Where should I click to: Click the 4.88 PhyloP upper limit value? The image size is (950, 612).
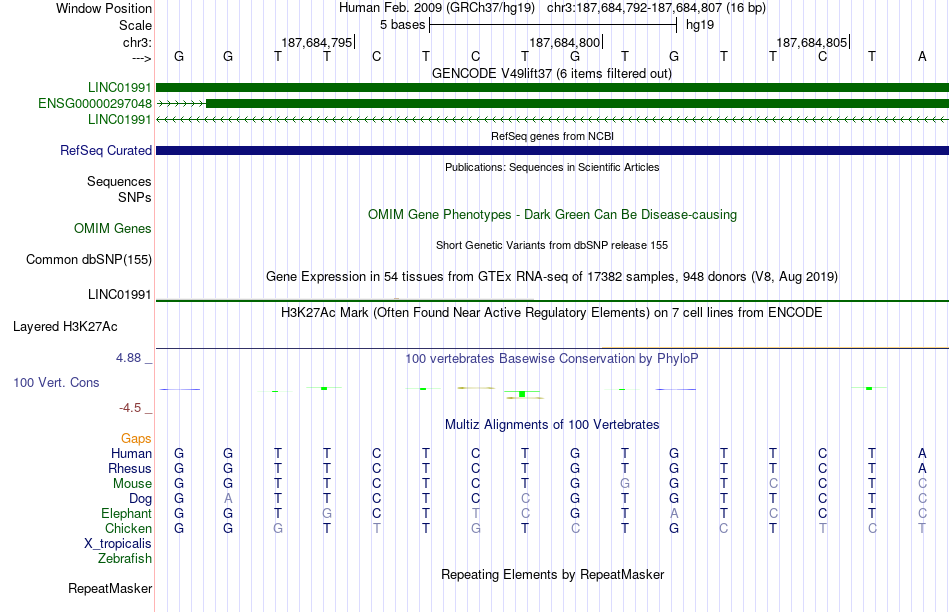tap(128, 358)
